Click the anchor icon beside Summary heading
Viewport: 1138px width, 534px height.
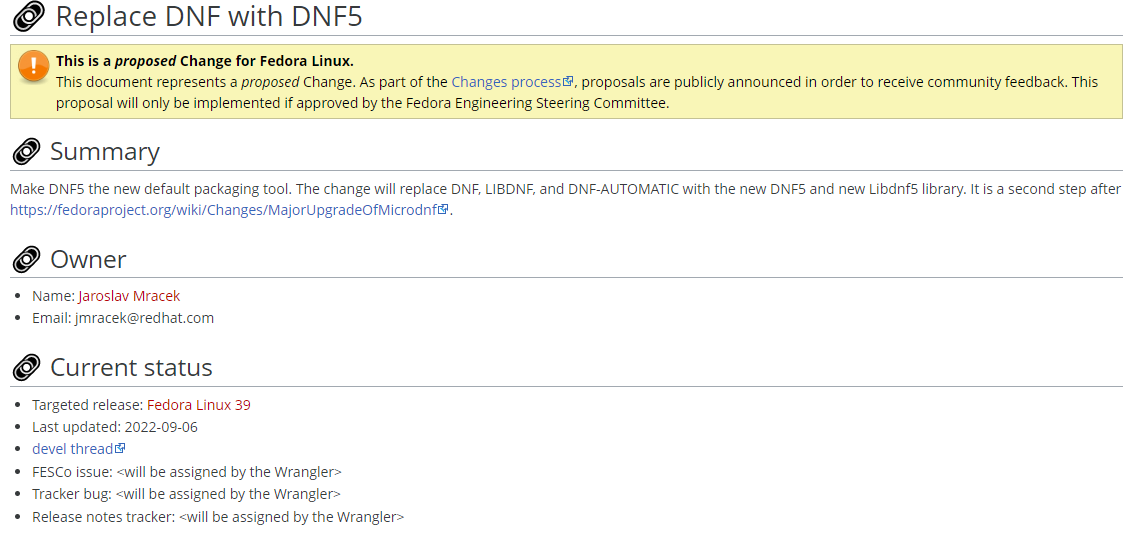(27, 152)
